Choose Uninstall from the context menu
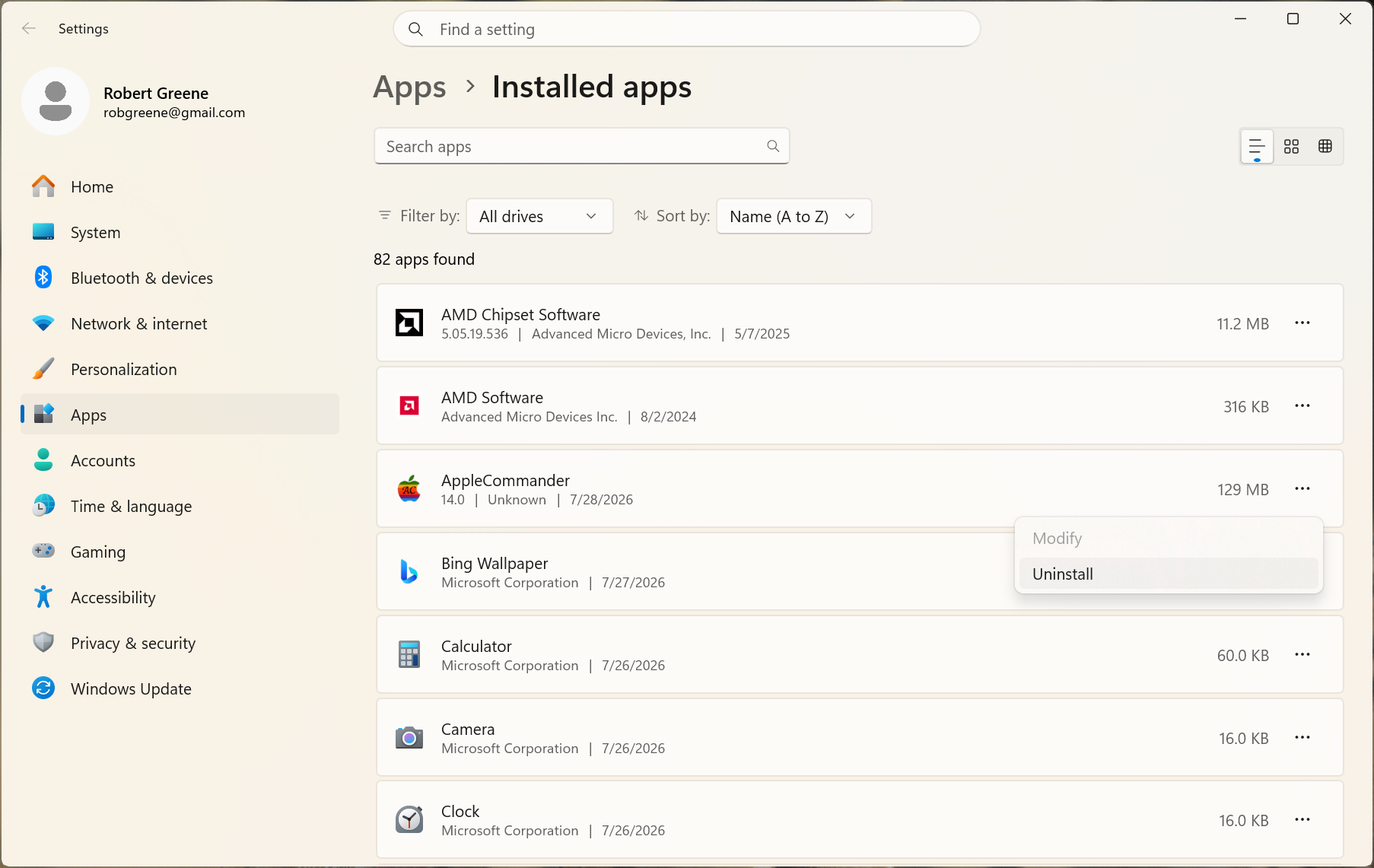The width and height of the screenshot is (1374, 868). (1169, 574)
